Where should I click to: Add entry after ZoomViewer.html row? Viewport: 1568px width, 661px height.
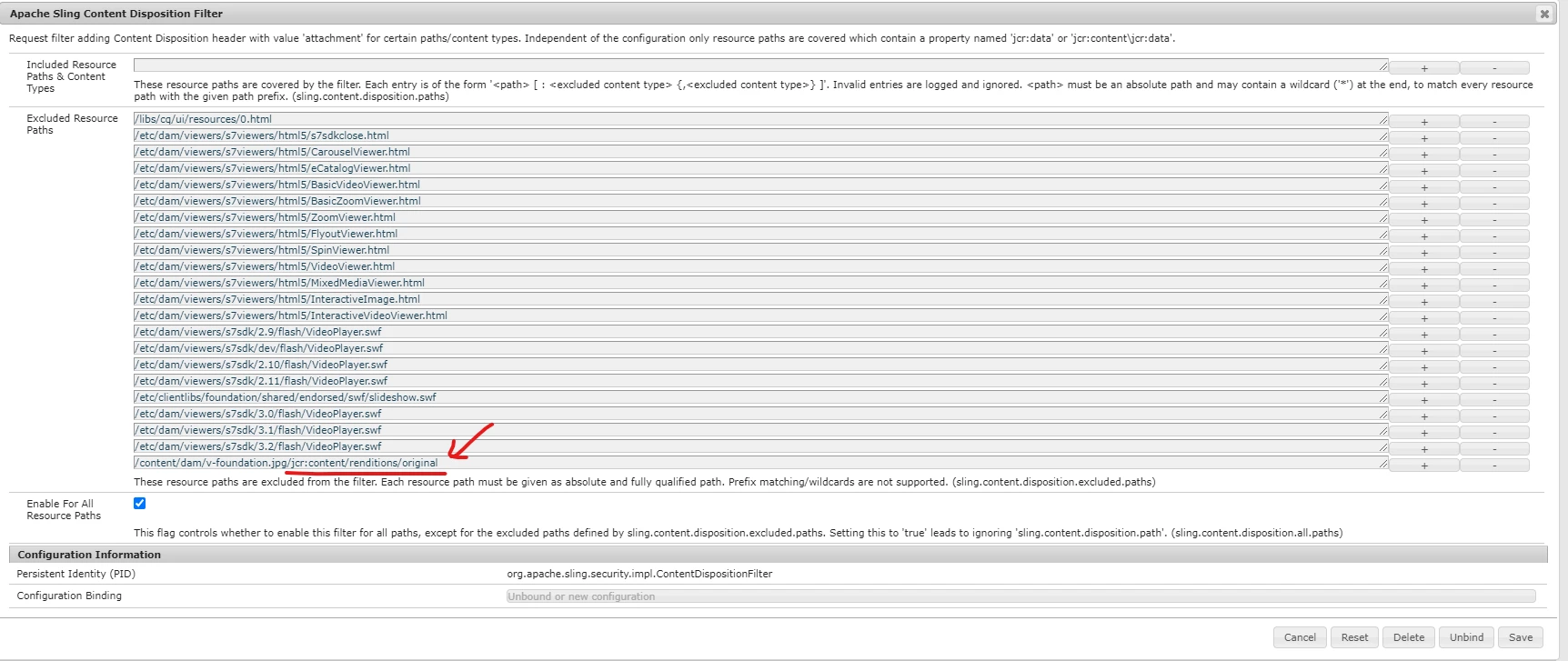tap(1424, 220)
